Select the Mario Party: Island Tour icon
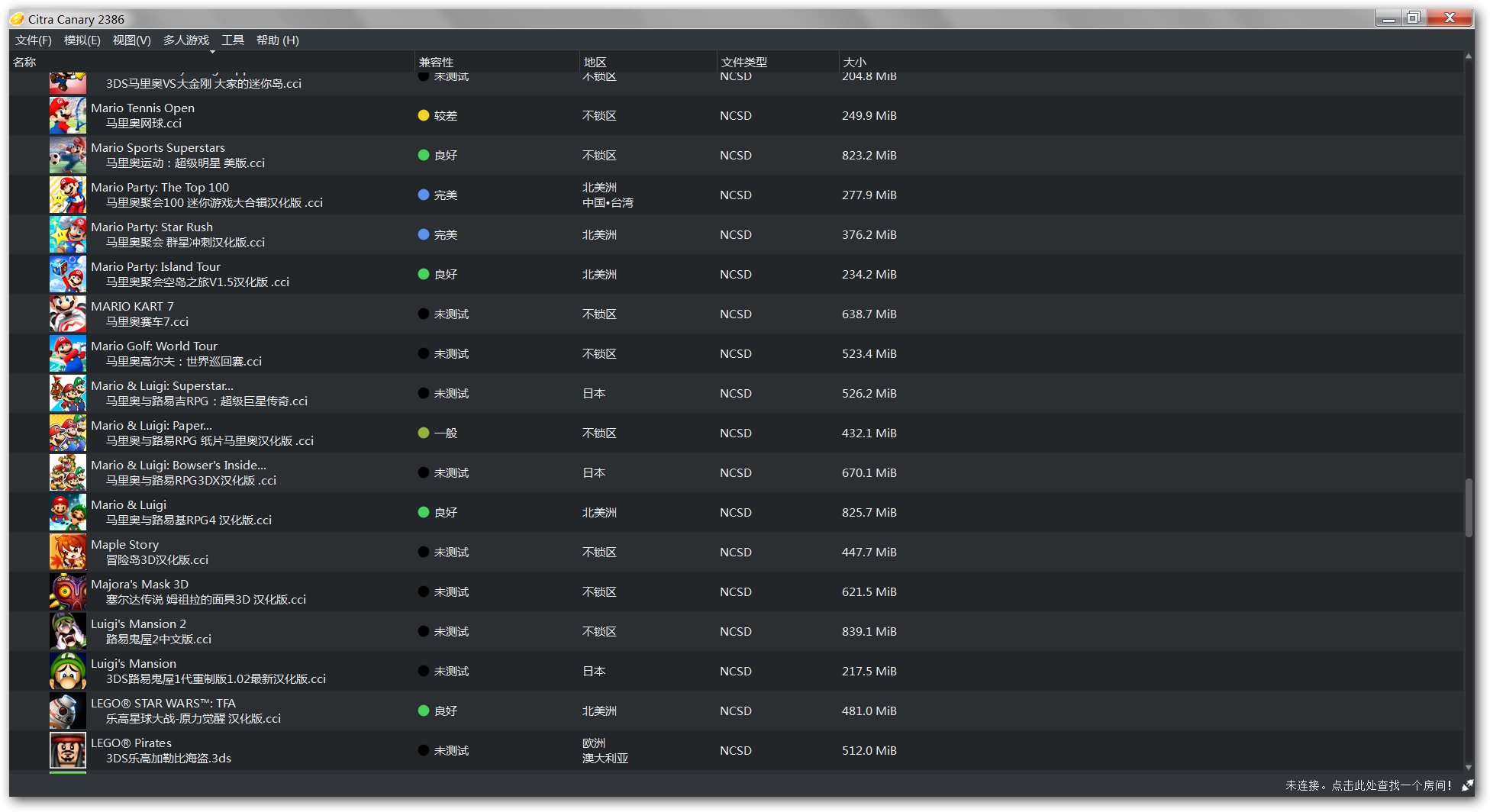The width and height of the screenshot is (1490, 812). [x=68, y=274]
